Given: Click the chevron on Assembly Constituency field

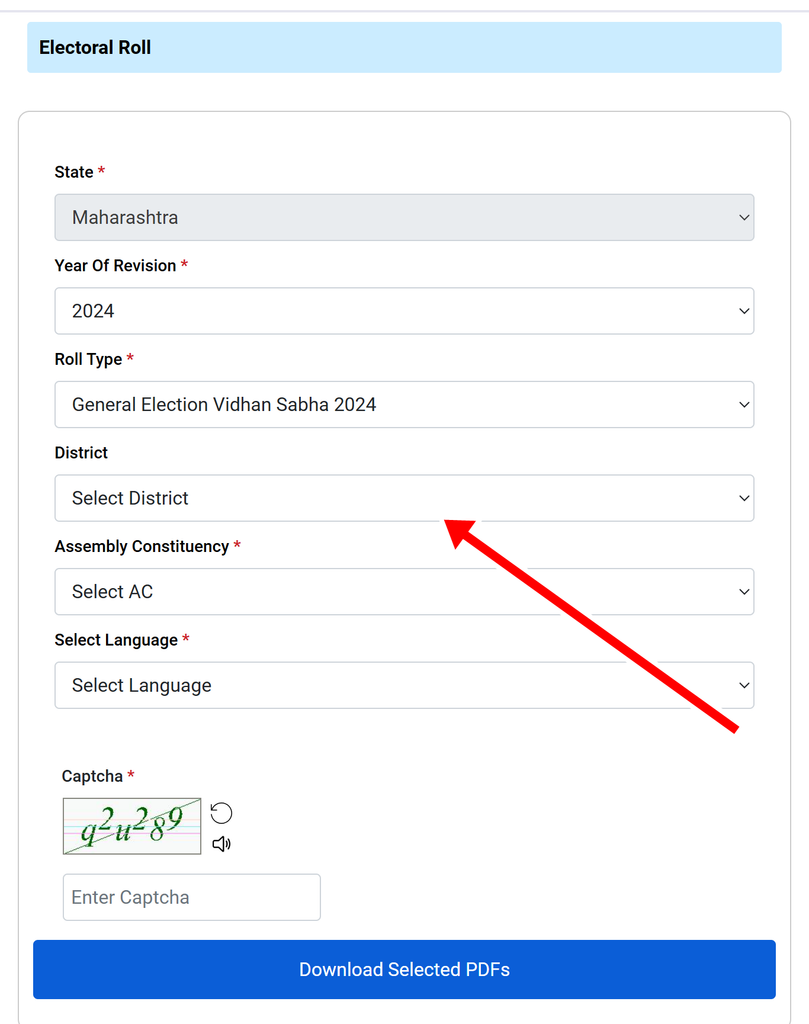Looking at the screenshot, I should coord(744,592).
